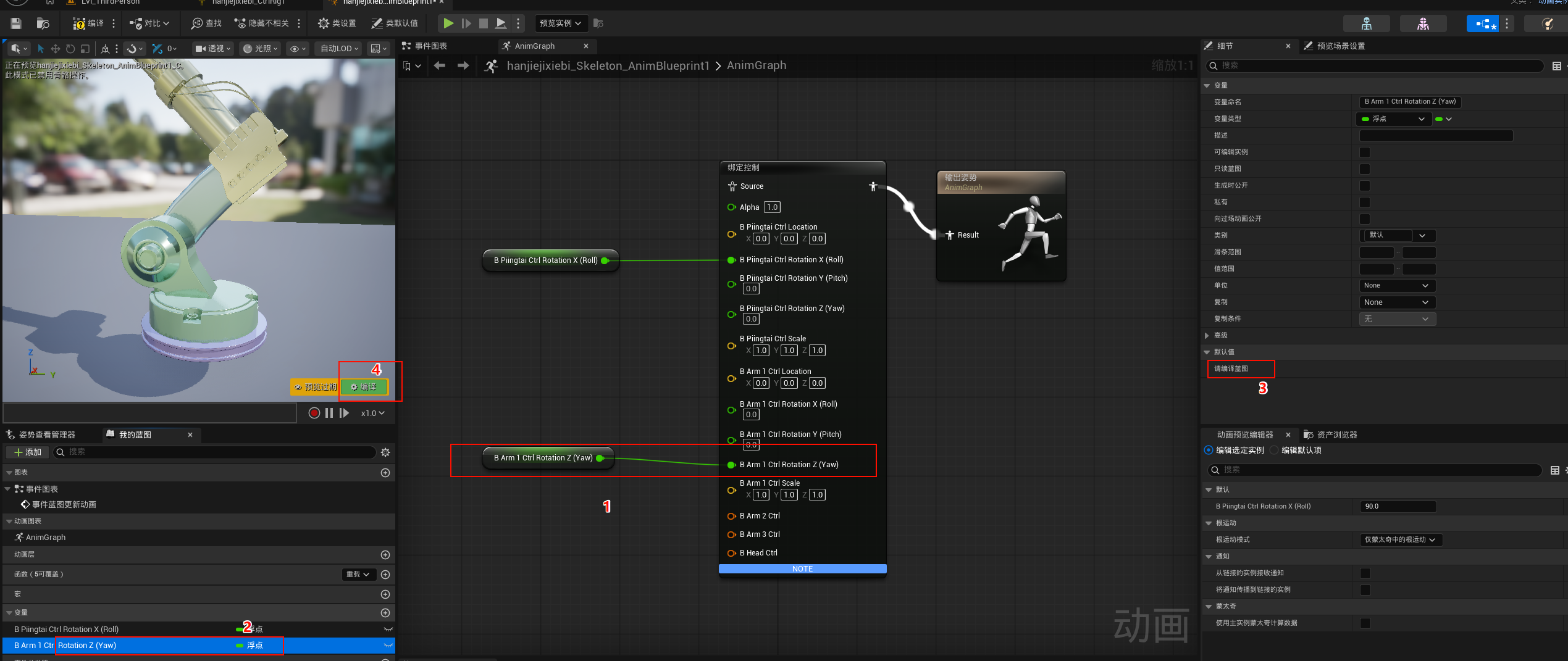1568x661 pixels.
Task: Click the frame-advance step button in toolbar
Action: tap(466, 23)
